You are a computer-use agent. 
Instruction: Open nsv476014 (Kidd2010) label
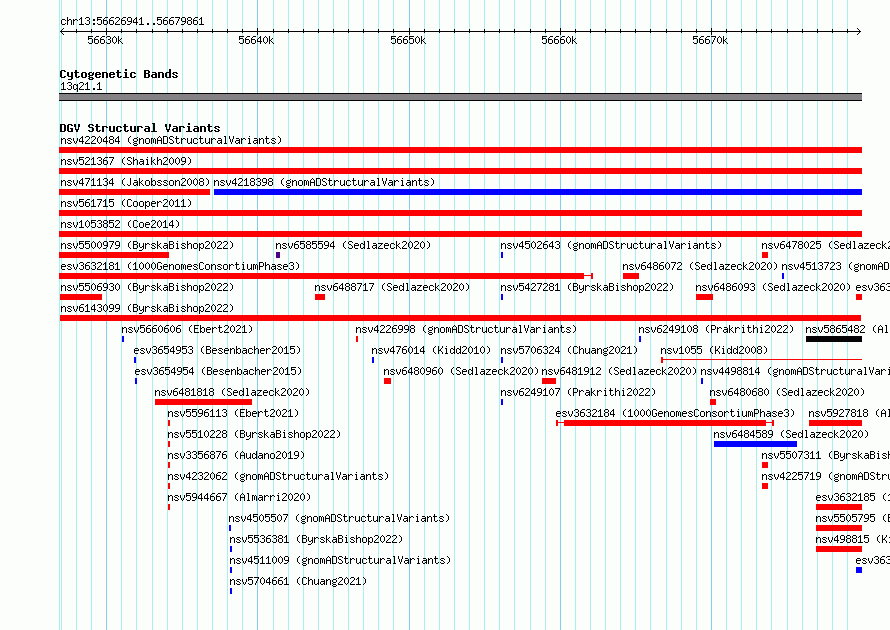click(x=431, y=350)
